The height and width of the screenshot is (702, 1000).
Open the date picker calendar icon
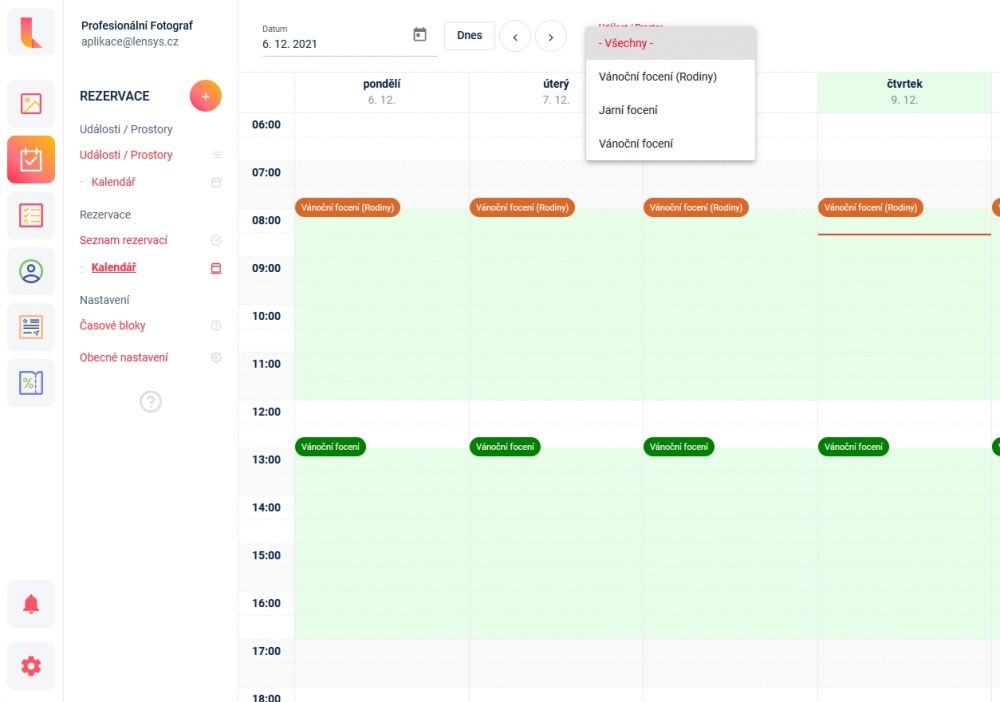click(420, 34)
